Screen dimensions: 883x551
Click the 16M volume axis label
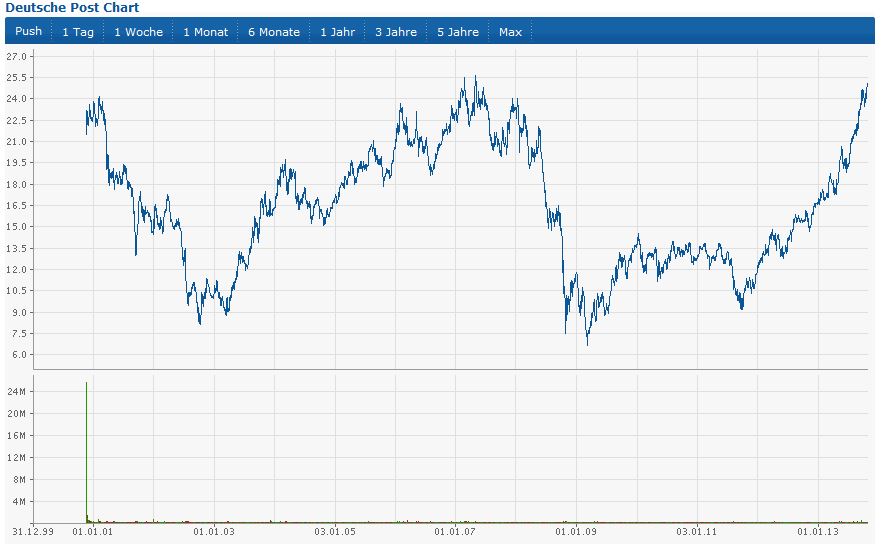[x=16, y=436]
